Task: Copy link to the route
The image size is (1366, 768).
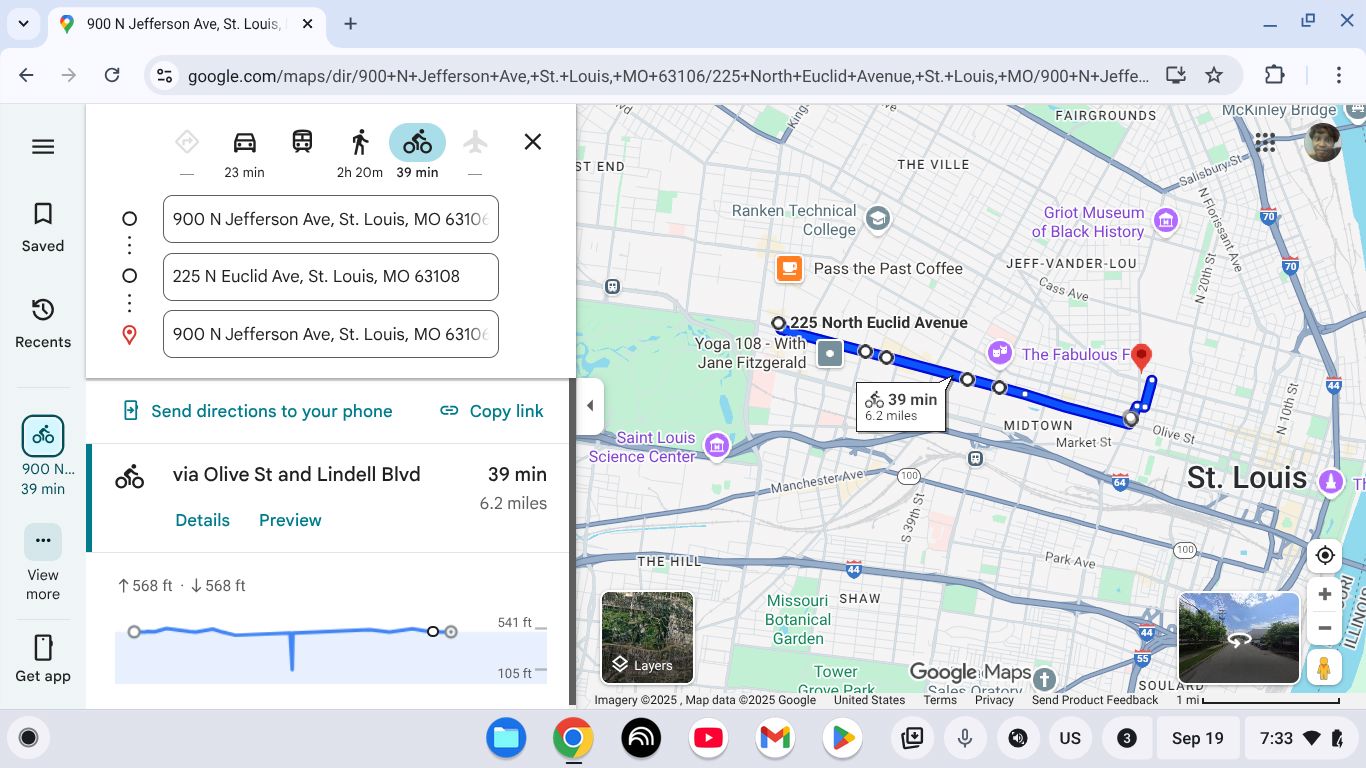Action: (492, 411)
